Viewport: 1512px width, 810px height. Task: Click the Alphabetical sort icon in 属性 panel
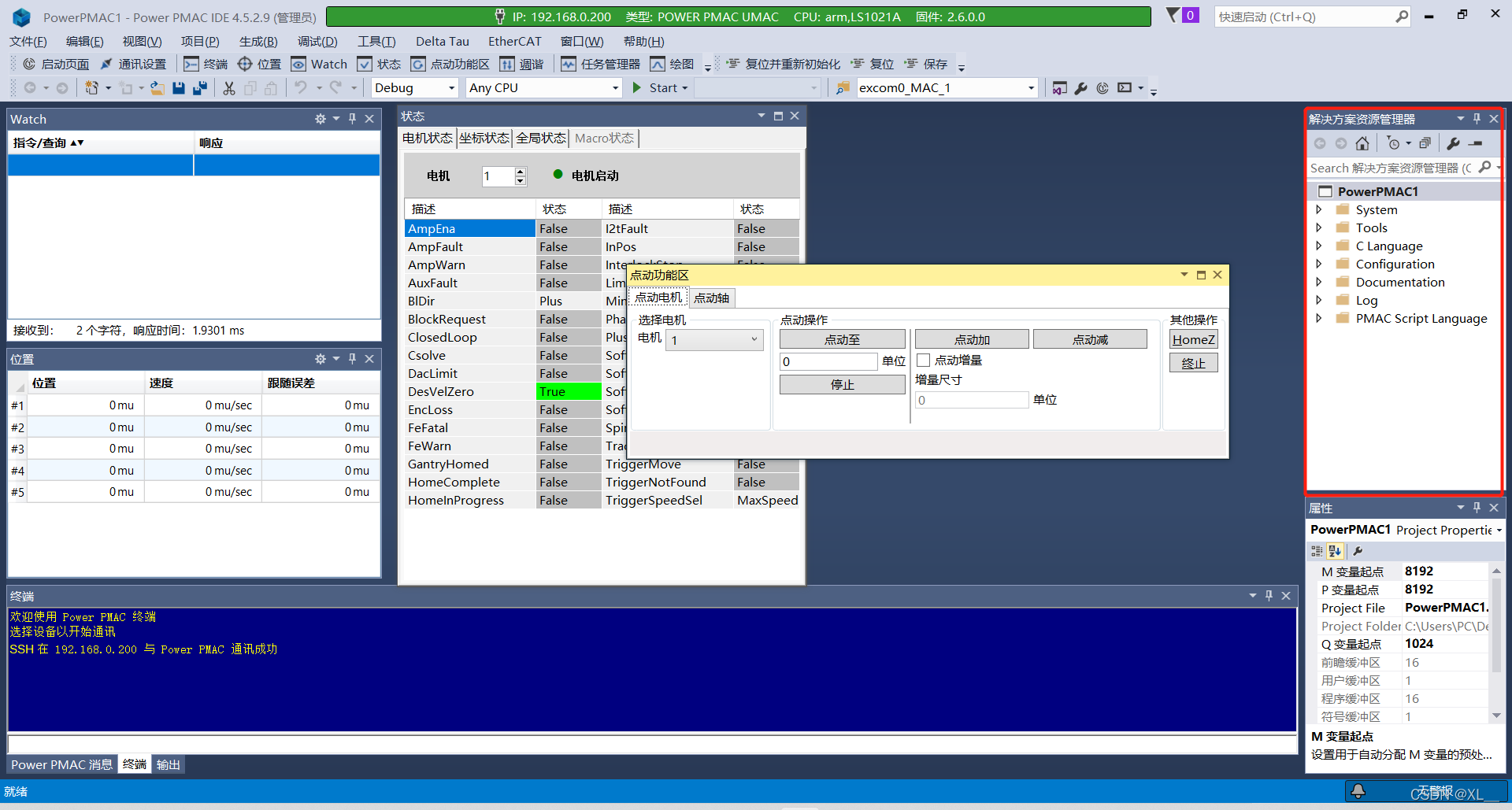pos(1335,551)
